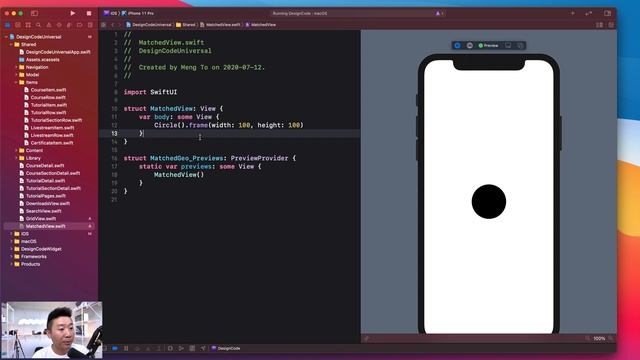Image resolution: width=640 pixels, height=360 pixels.
Task: Collapse the DesignCodeUniversal project root
Action: point(6,37)
